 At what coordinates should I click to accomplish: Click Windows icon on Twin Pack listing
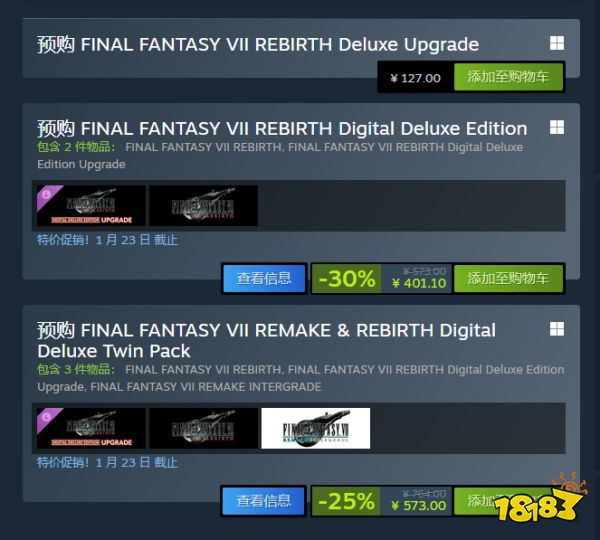(557, 329)
